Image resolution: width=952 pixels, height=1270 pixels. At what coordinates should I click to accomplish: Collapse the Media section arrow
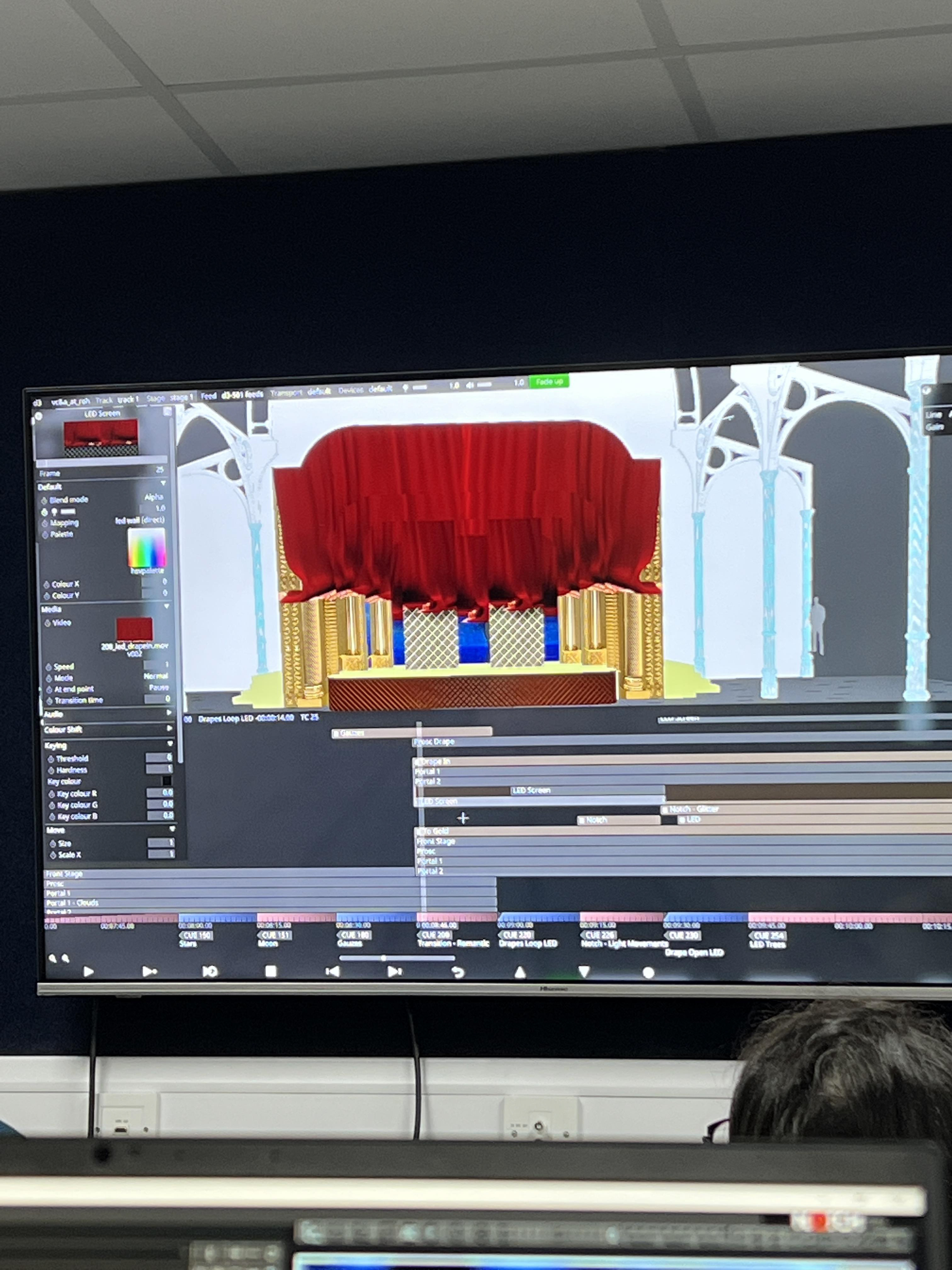pyautogui.click(x=167, y=606)
